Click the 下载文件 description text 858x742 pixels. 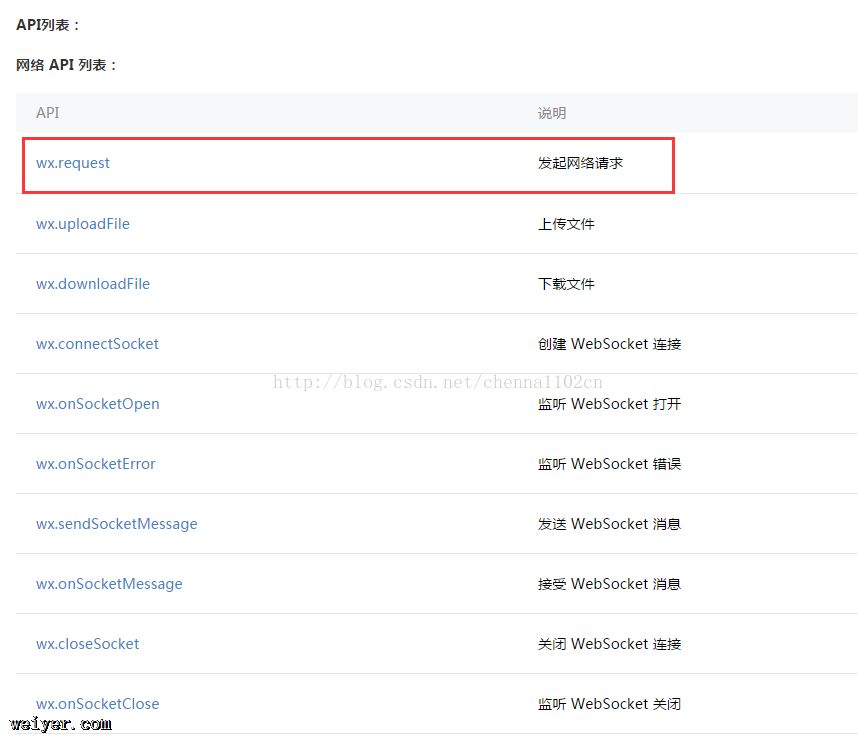(x=566, y=284)
